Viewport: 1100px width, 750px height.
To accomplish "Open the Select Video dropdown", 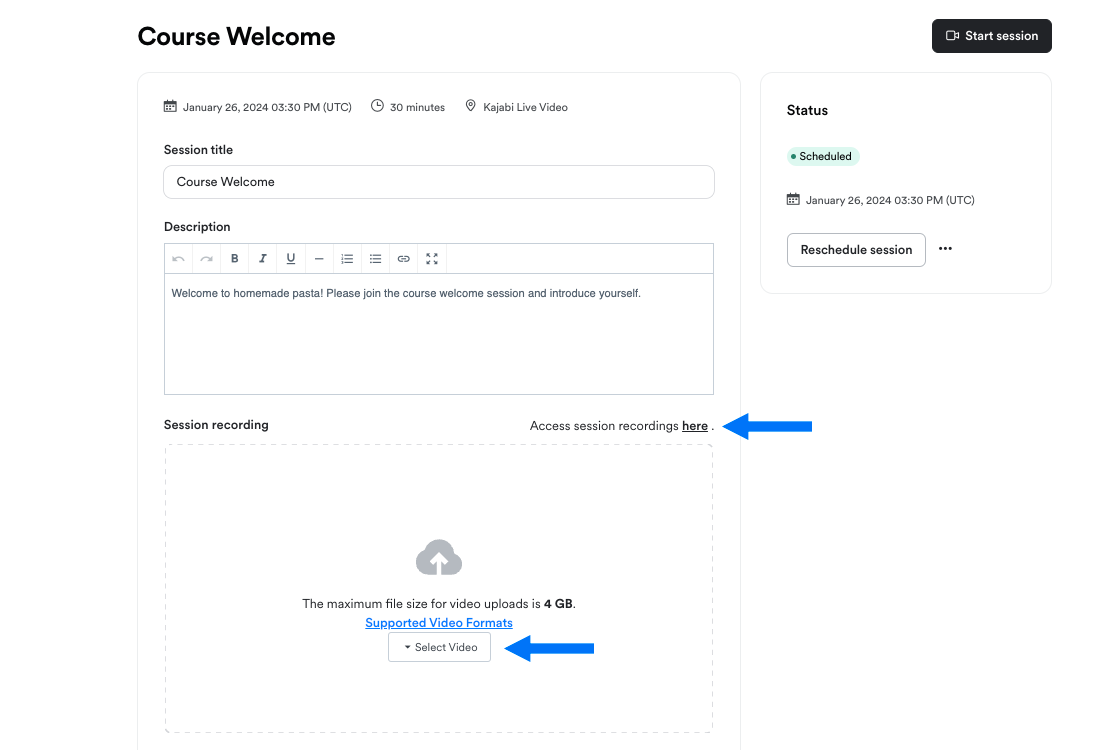I will coord(439,647).
